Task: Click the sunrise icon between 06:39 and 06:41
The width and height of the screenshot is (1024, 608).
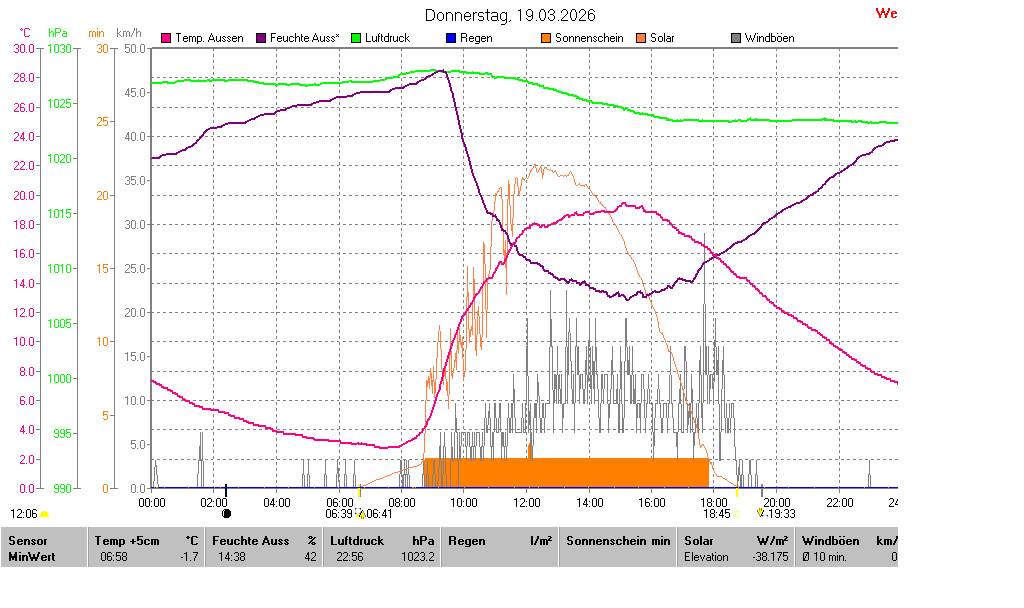Action: tap(361, 514)
